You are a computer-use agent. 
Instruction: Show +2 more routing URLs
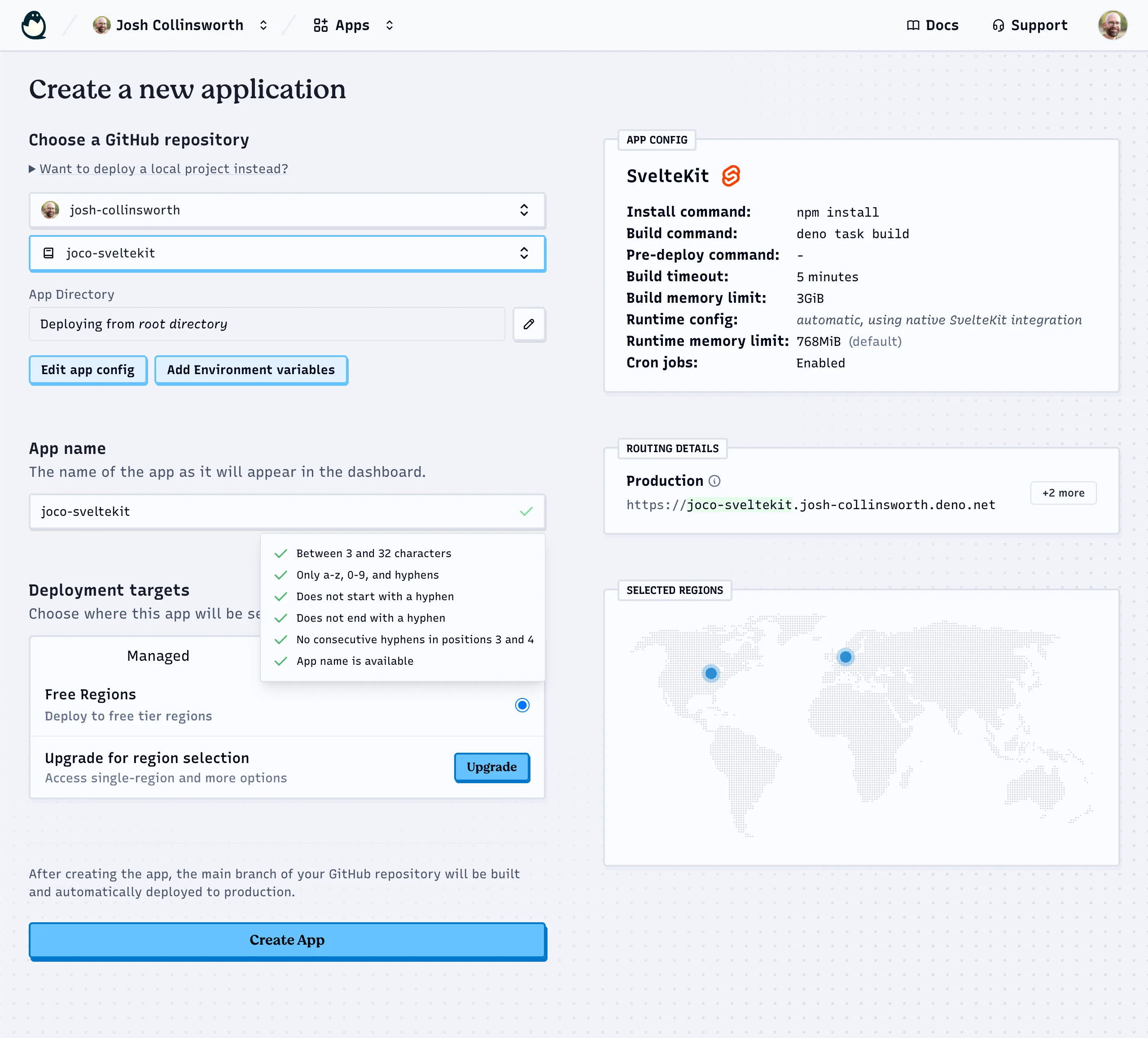[1063, 493]
